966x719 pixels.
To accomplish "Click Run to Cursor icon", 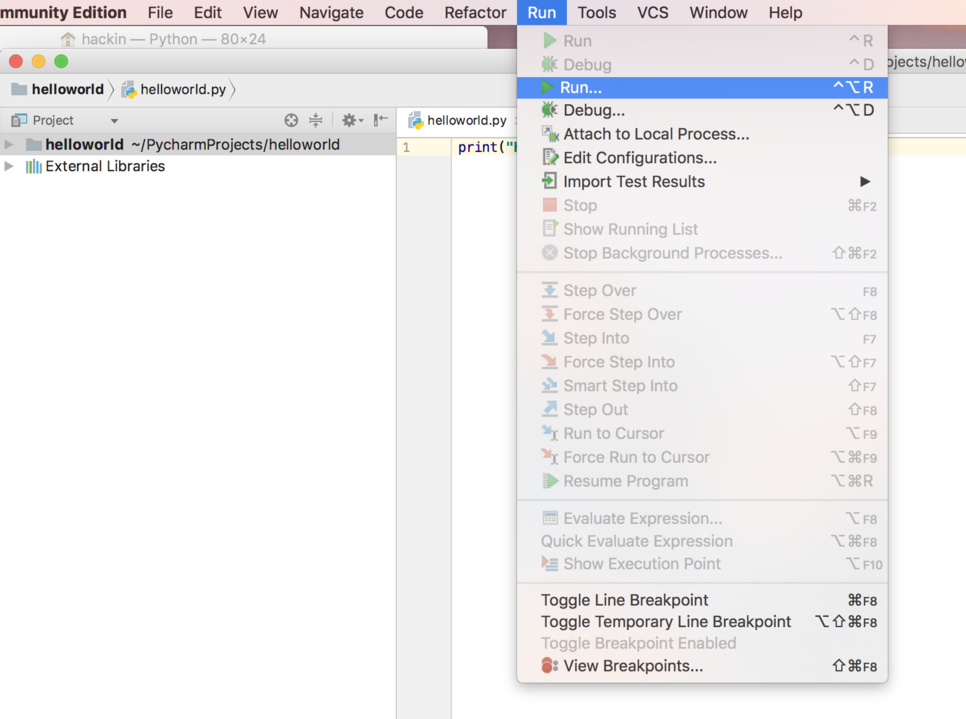I will (x=550, y=433).
